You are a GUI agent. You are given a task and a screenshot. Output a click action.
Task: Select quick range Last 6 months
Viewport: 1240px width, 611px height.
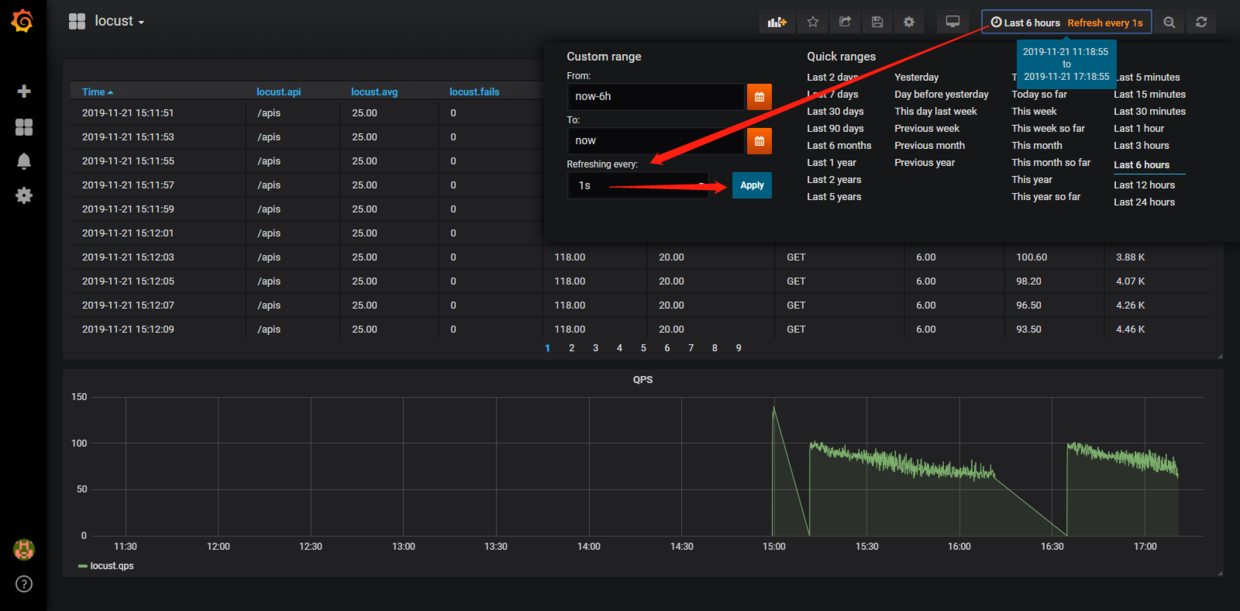(x=839, y=145)
